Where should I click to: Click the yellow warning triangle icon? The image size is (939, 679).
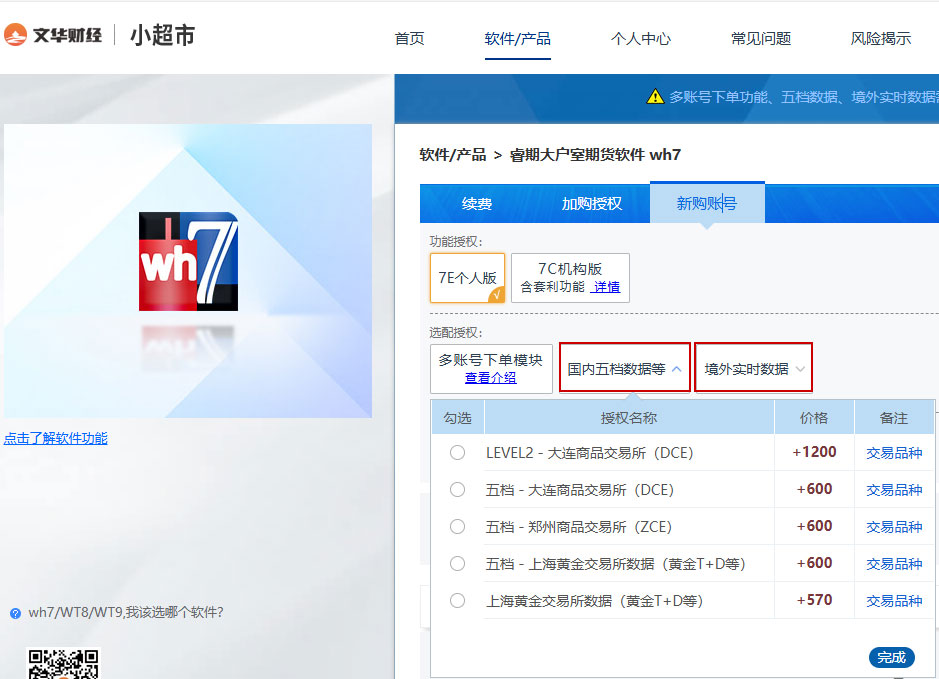(x=655, y=97)
